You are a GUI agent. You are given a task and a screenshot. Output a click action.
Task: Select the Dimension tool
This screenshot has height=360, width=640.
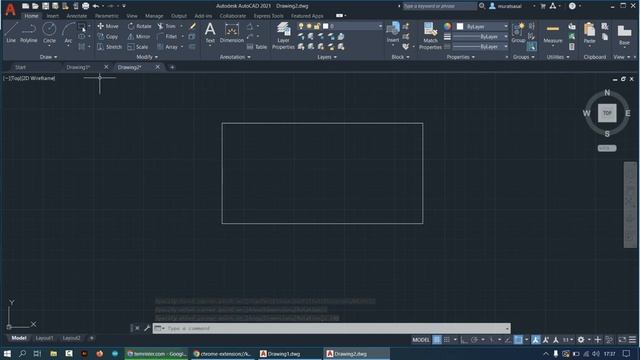pyautogui.click(x=231, y=32)
